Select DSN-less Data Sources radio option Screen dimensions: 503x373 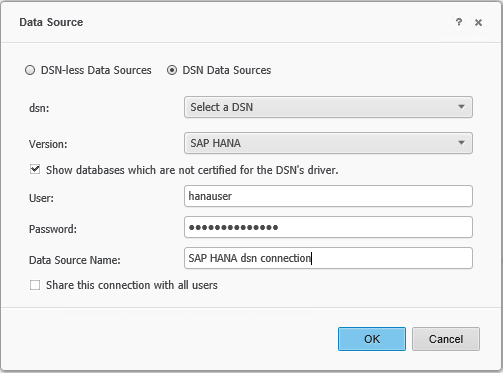tap(30, 70)
